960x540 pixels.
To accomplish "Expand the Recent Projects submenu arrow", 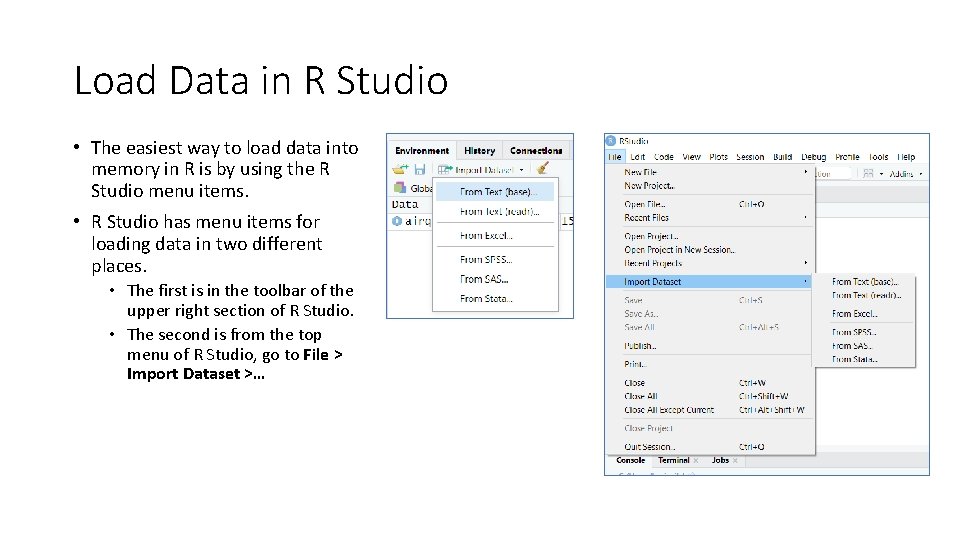I will [x=806, y=263].
